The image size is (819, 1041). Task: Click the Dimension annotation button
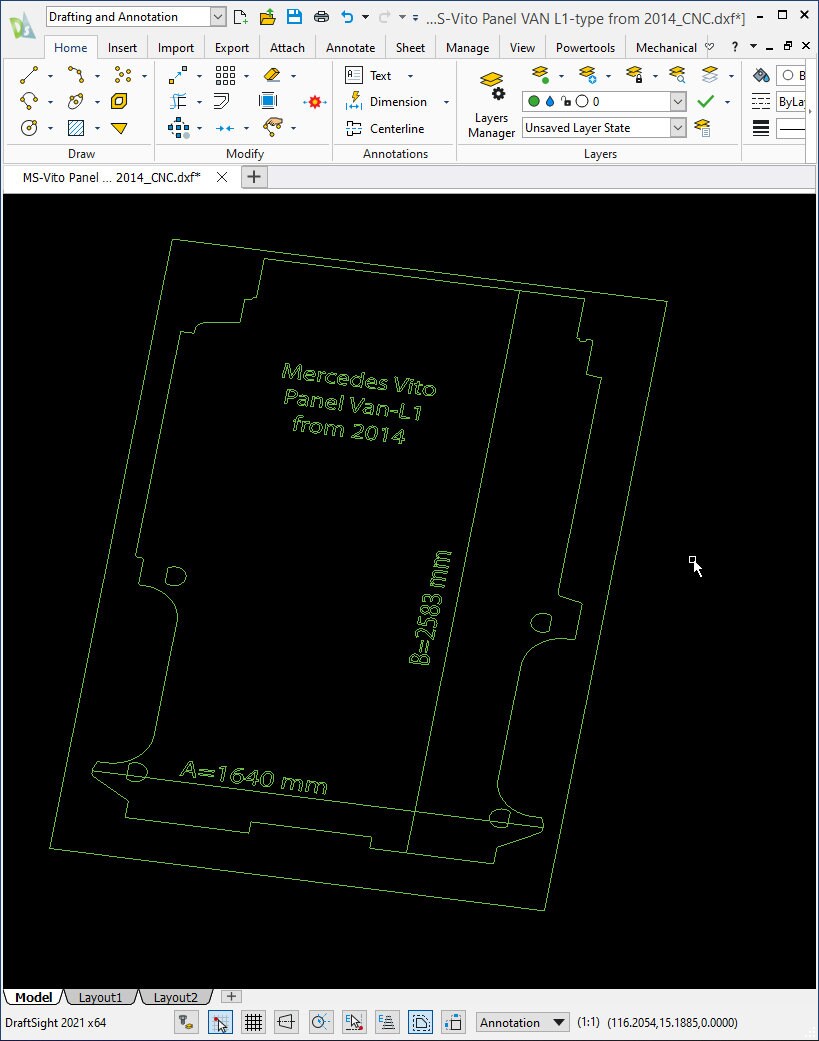click(397, 102)
